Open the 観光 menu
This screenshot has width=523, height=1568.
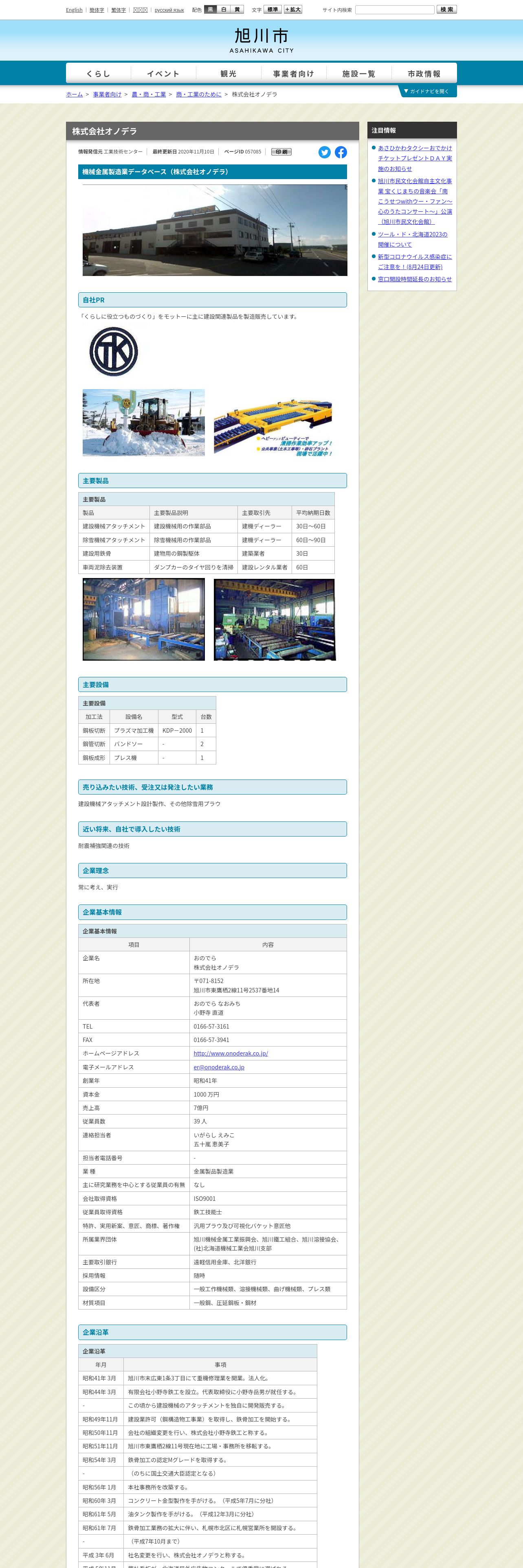(229, 74)
